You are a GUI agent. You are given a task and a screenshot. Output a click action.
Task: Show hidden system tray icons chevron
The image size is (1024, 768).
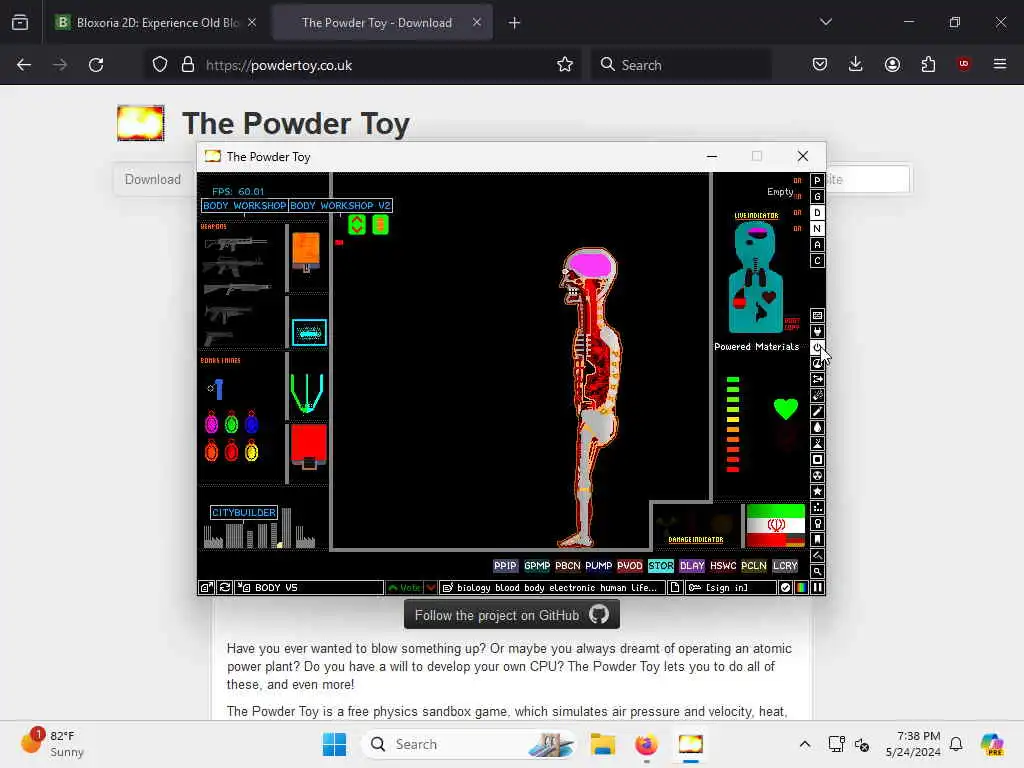point(805,744)
